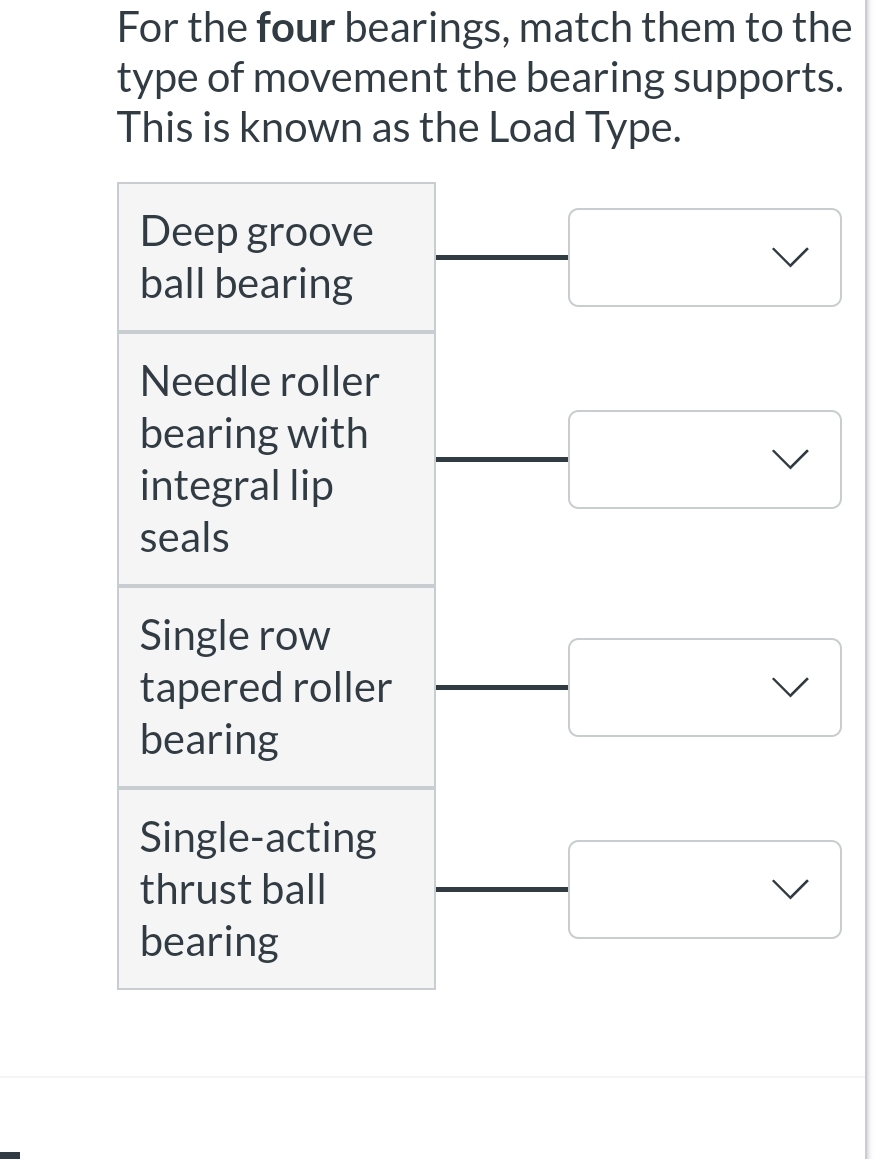Select the Deep groove ball bearing label box
Screen dimensions: 880x1159
[276, 256]
